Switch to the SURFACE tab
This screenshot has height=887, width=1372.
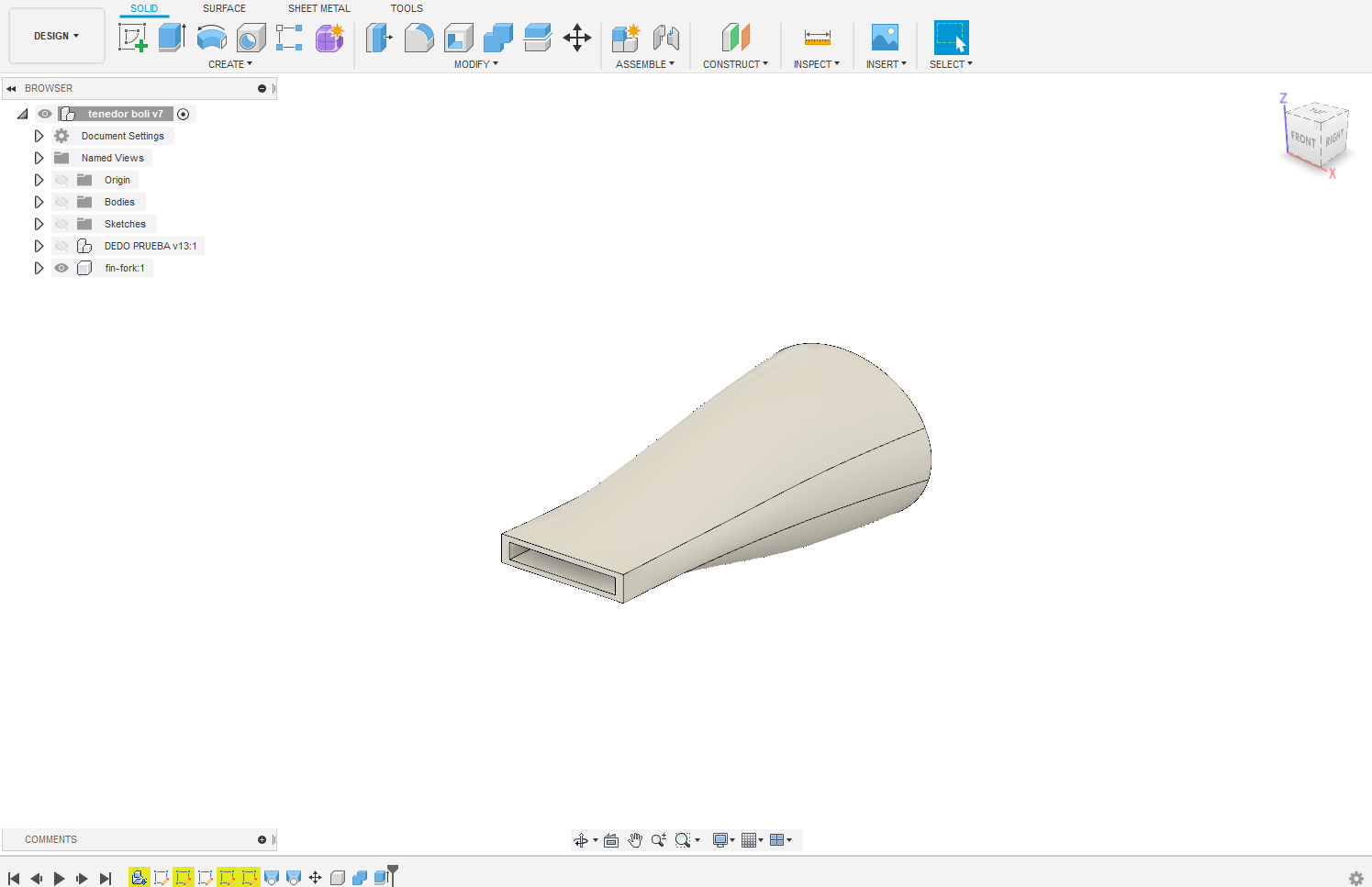(x=224, y=8)
